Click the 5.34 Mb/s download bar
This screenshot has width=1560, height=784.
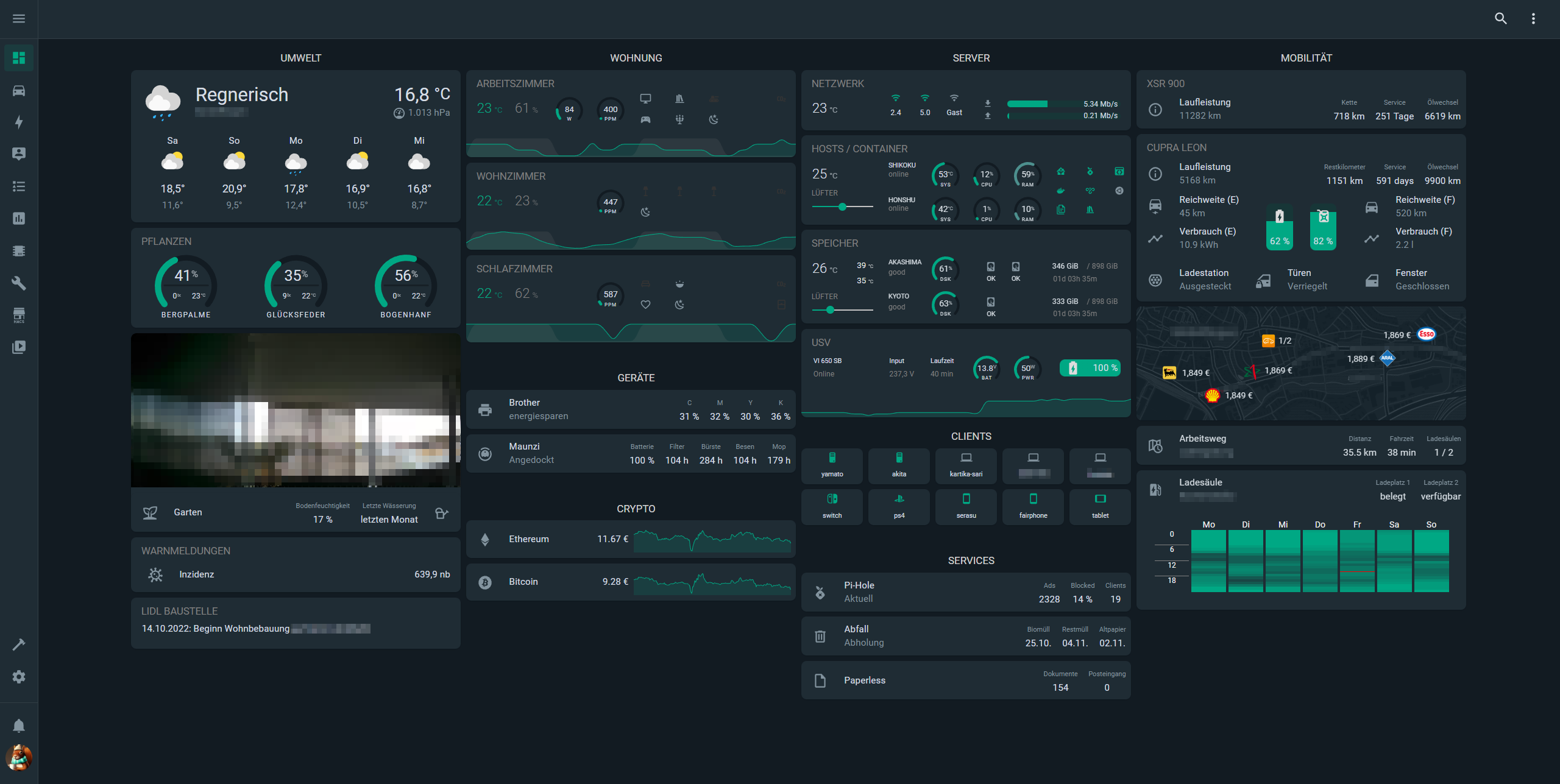coord(1062,104)
